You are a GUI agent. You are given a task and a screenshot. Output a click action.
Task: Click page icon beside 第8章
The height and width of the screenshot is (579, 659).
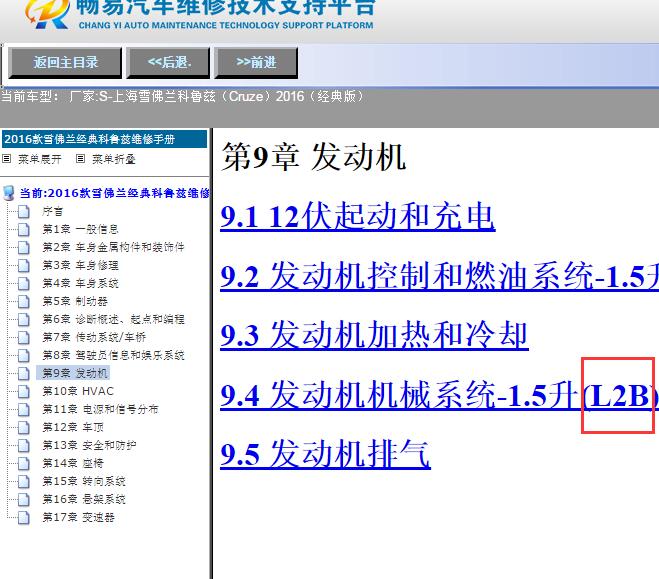(x=24, y=355)
